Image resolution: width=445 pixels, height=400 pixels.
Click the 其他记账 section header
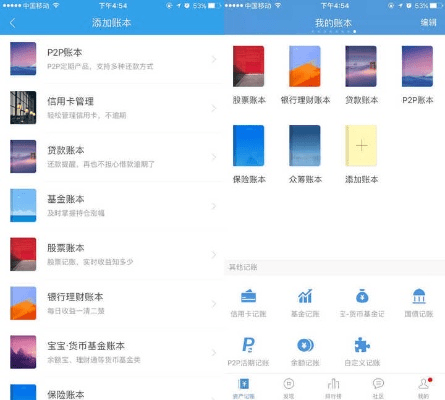335,267
